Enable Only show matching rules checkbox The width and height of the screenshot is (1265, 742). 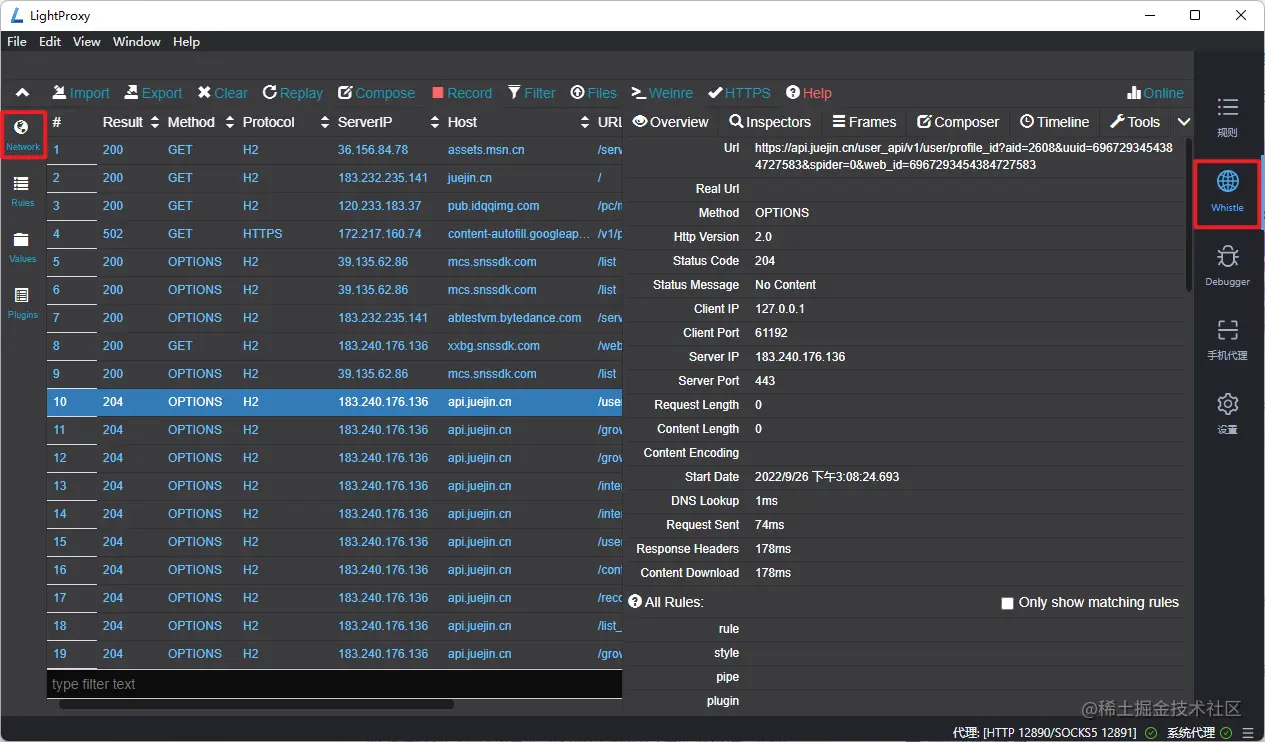pos(1008,603)
